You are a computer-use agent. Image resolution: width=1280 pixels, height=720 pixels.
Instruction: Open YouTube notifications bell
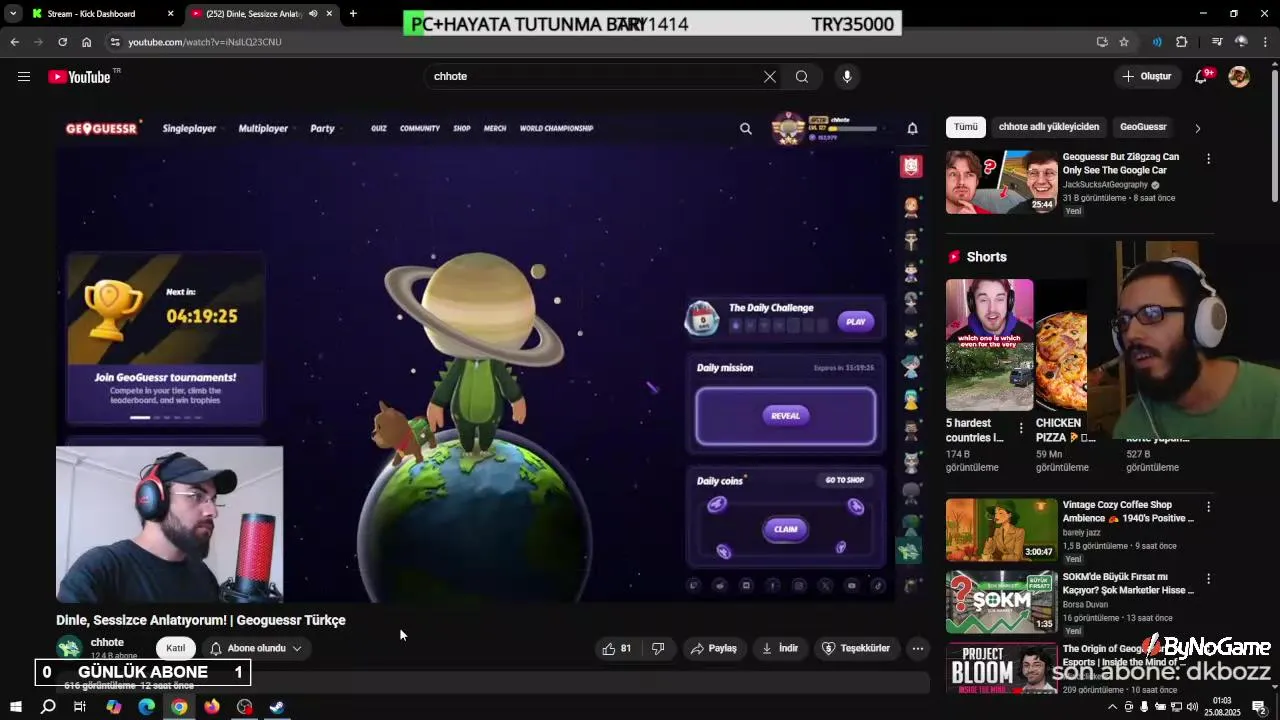coord(1202,76)
